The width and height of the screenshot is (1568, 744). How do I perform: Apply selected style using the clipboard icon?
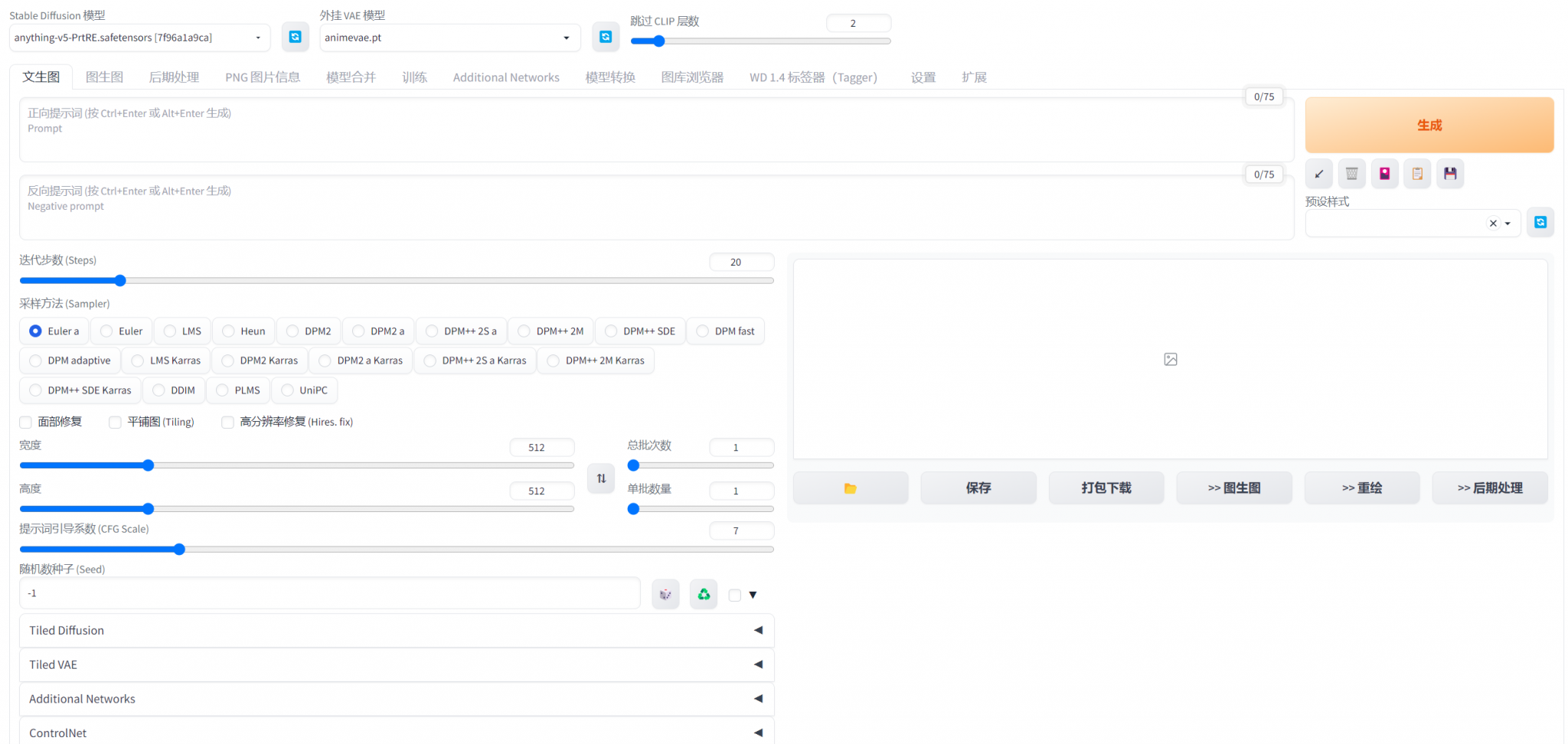click(x=1416, y=174)
